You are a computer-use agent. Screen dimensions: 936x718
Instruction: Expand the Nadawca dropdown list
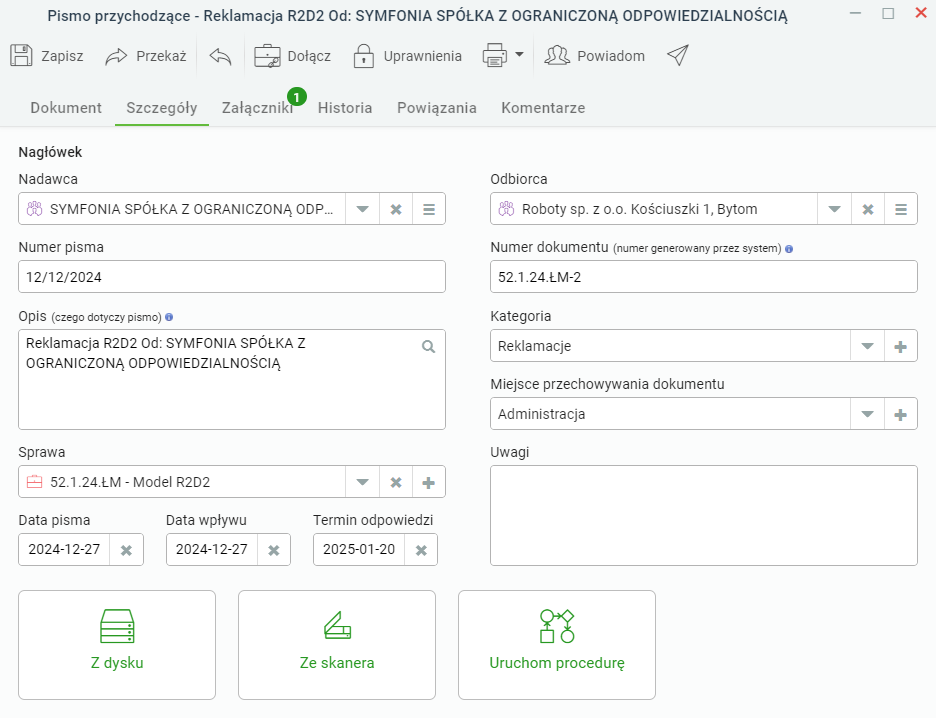coord(362,209)
